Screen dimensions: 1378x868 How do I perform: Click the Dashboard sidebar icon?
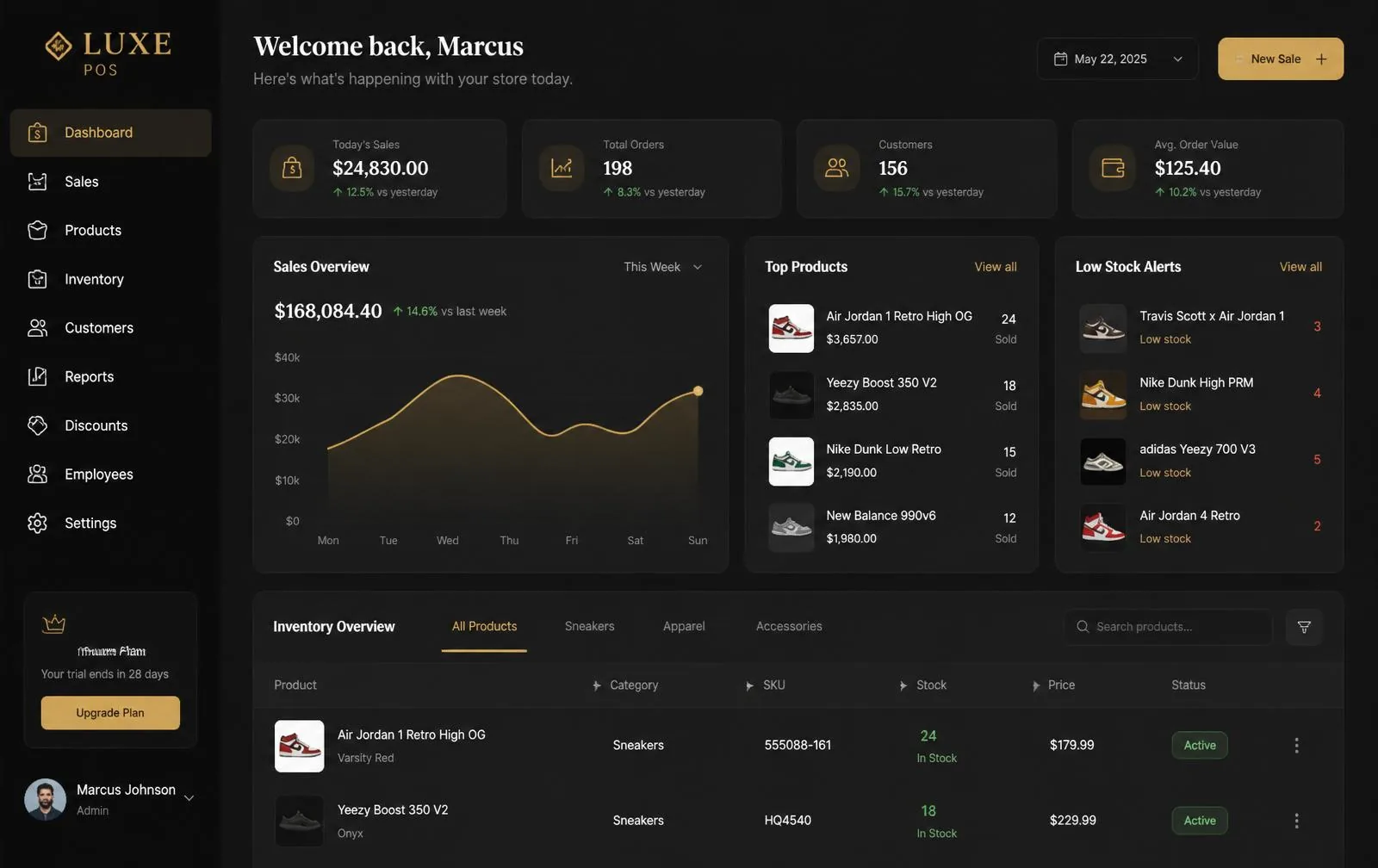point(37,133)
